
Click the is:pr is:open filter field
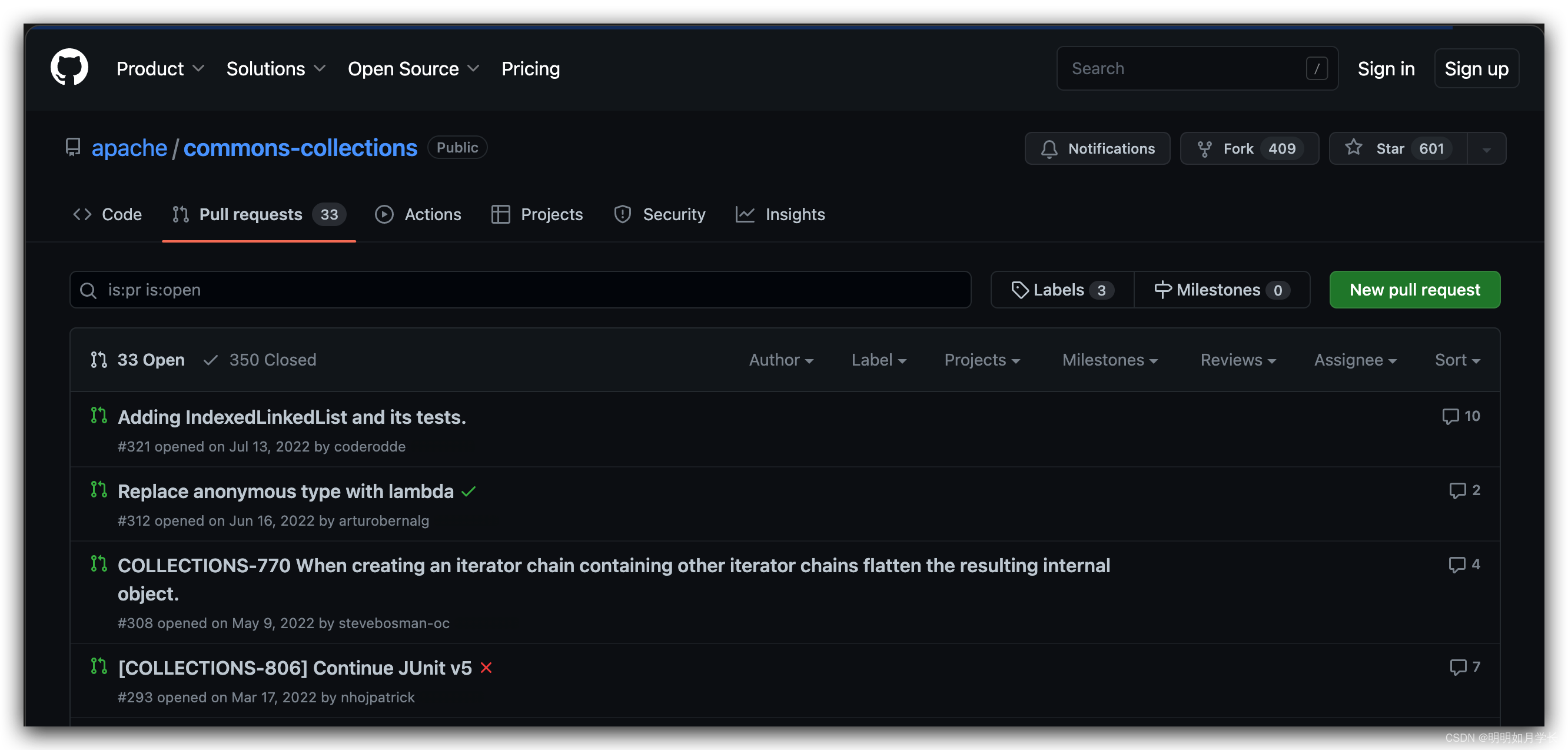520,290
